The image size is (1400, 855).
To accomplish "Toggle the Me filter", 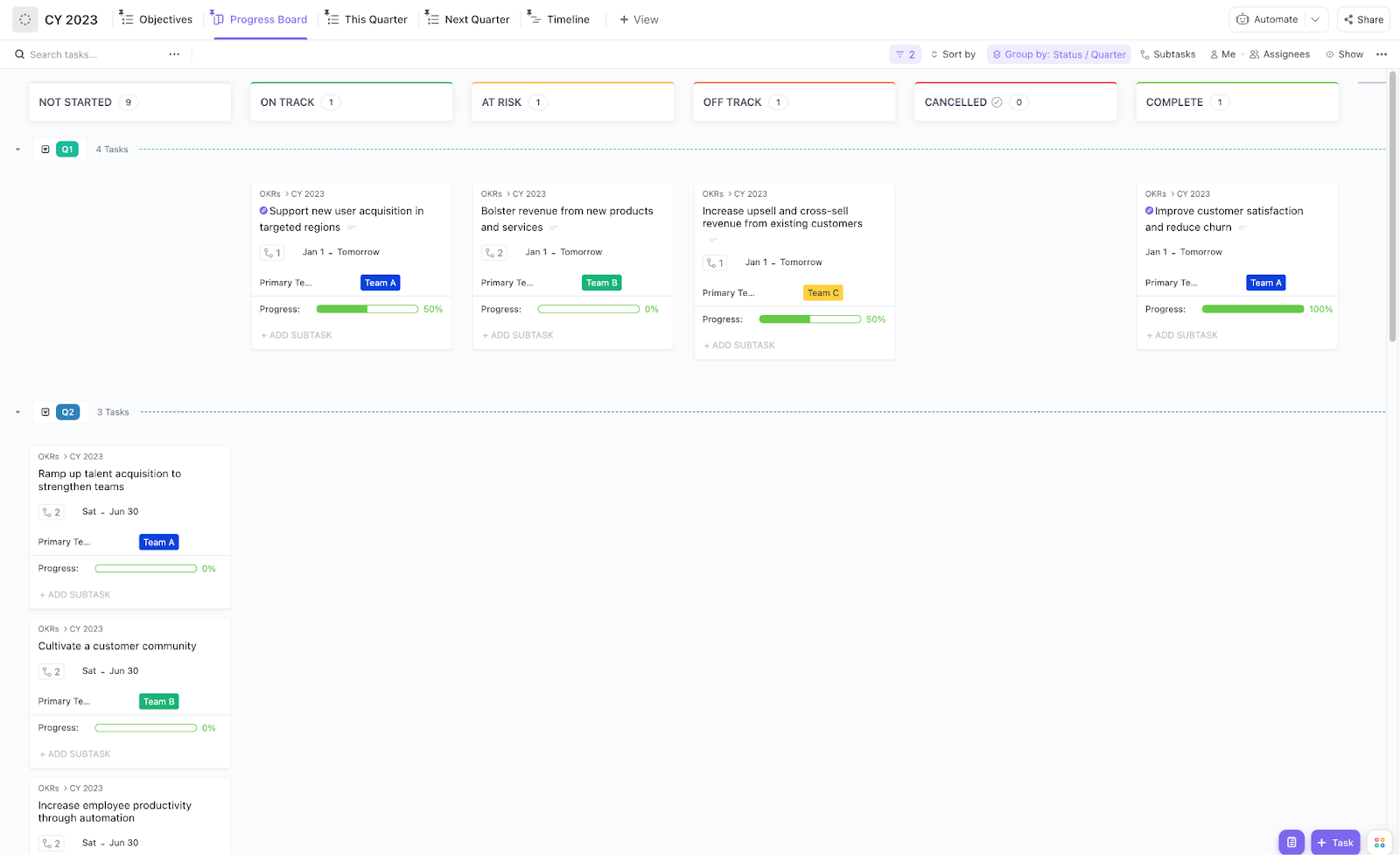I will point(1222,54).
